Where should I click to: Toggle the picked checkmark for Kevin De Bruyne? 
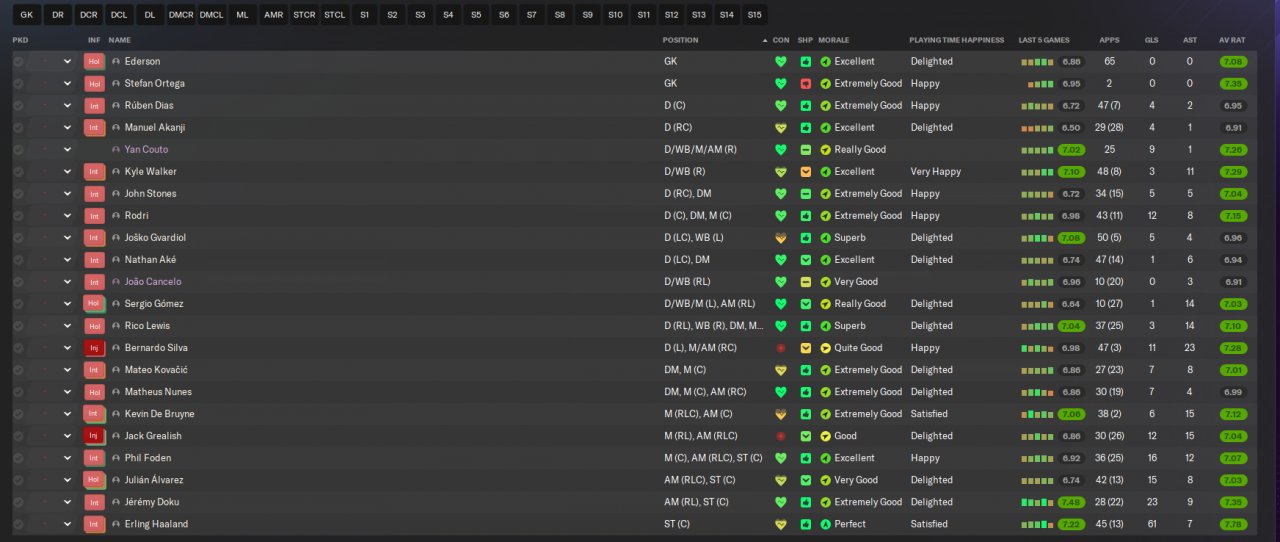point(18,414)
